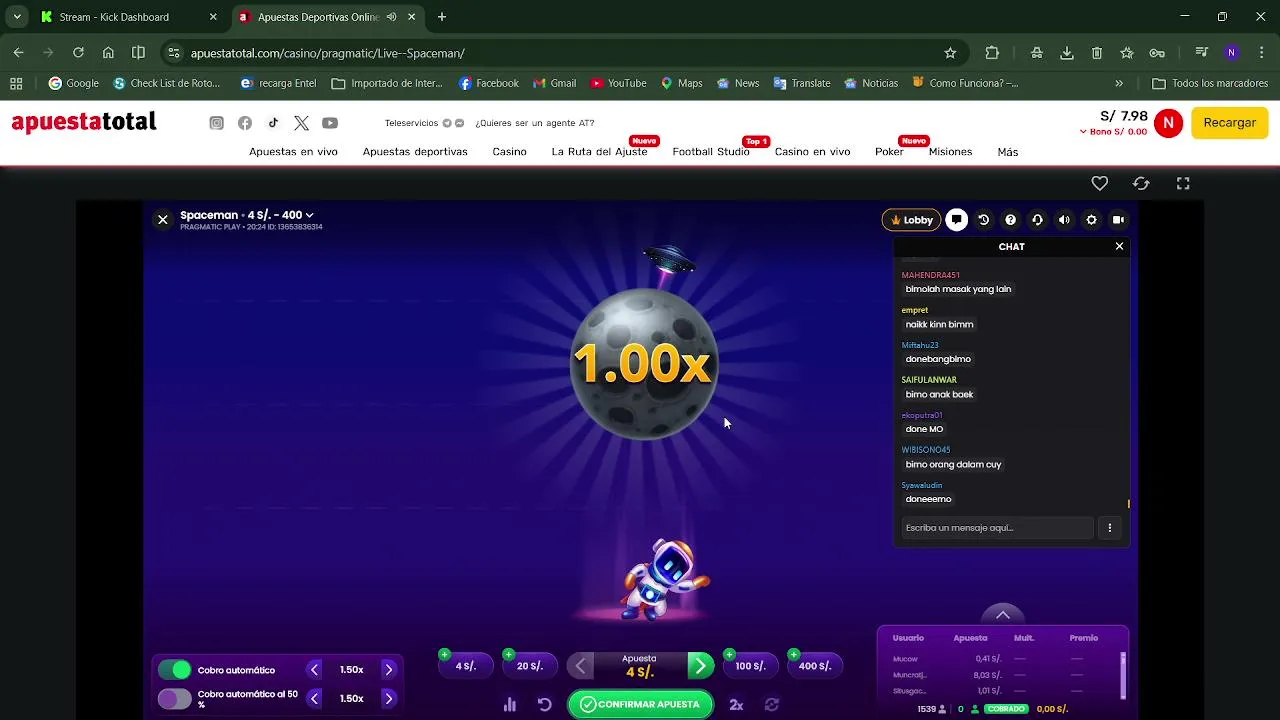Reload the game with circular arrows icon
This screenshot has height=720, width=1280.
click(1141, 183)
